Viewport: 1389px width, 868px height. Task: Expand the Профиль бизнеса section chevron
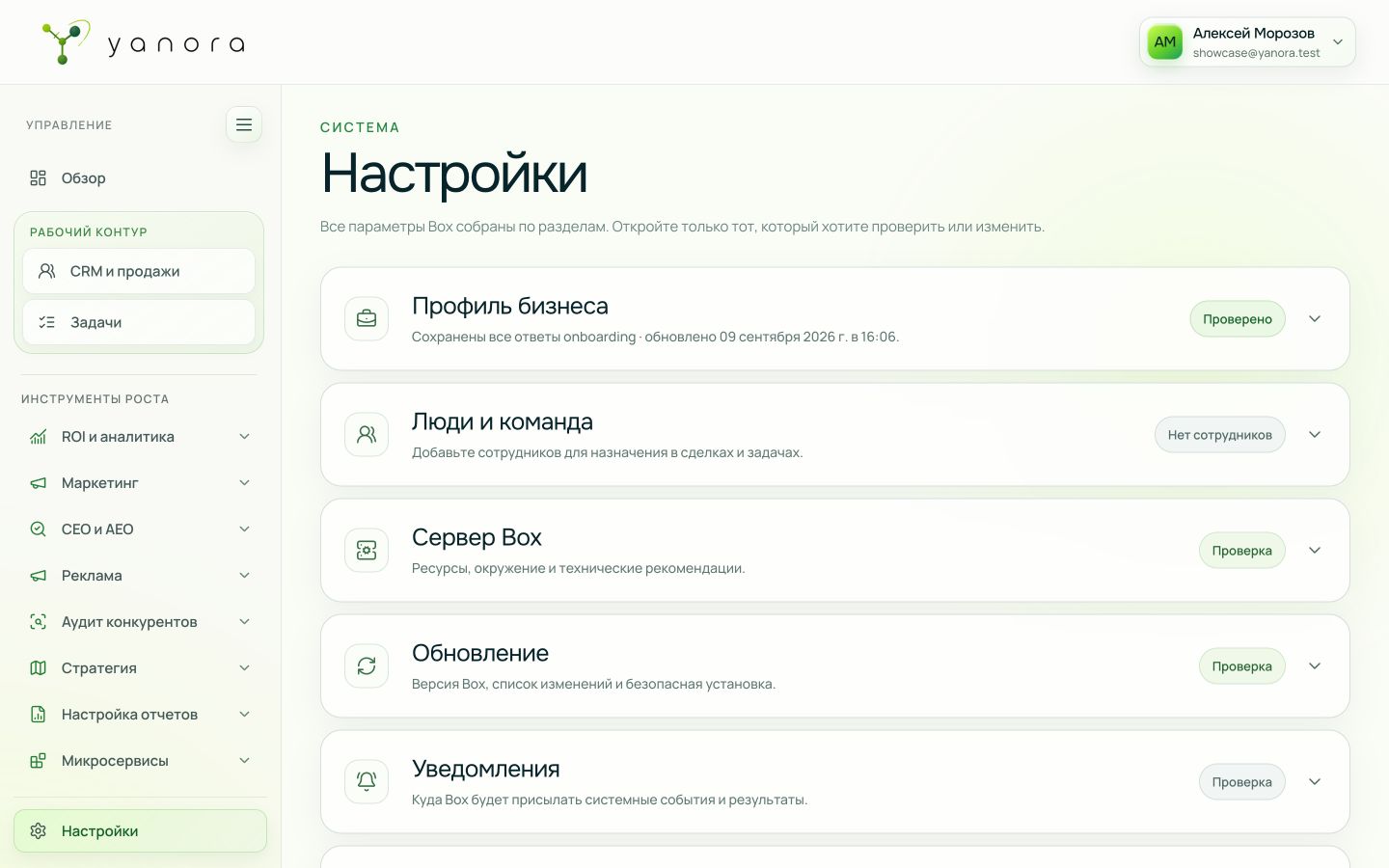[x=1315, y=319]
